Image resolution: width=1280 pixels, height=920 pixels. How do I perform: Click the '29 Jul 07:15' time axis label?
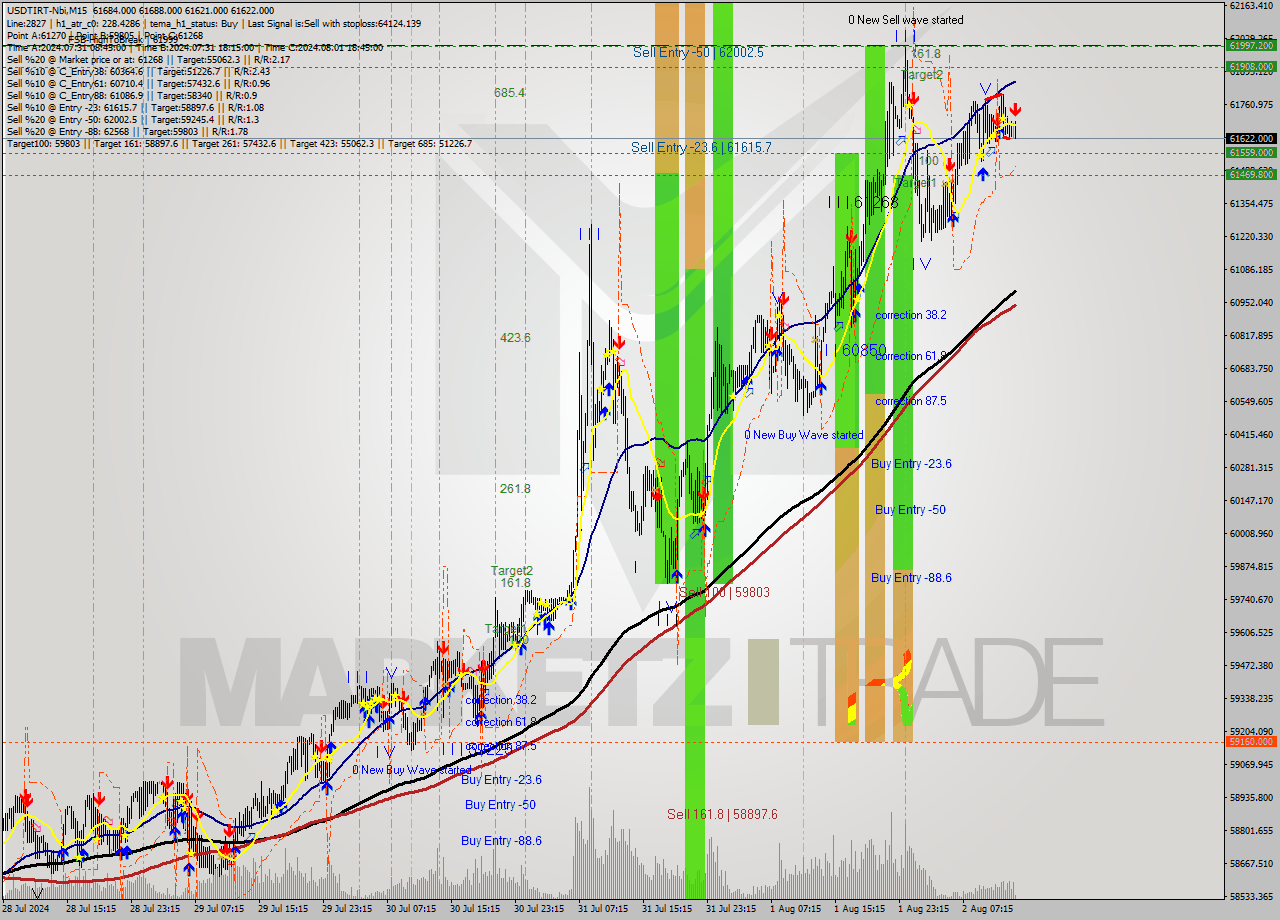pos(218,909)
